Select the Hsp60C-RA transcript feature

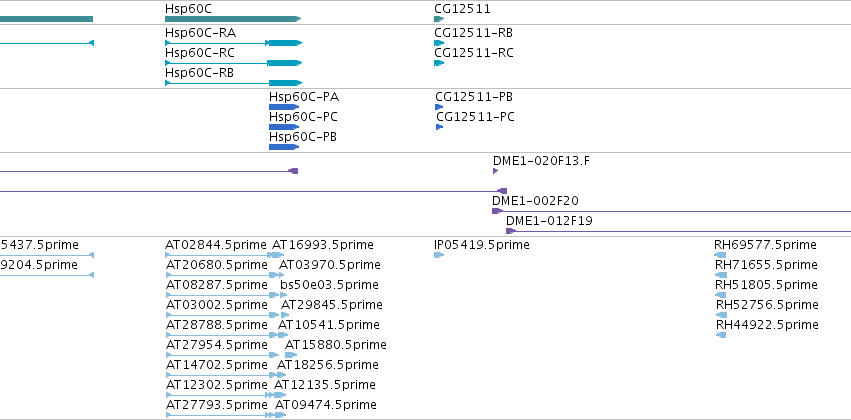point(233,43)
